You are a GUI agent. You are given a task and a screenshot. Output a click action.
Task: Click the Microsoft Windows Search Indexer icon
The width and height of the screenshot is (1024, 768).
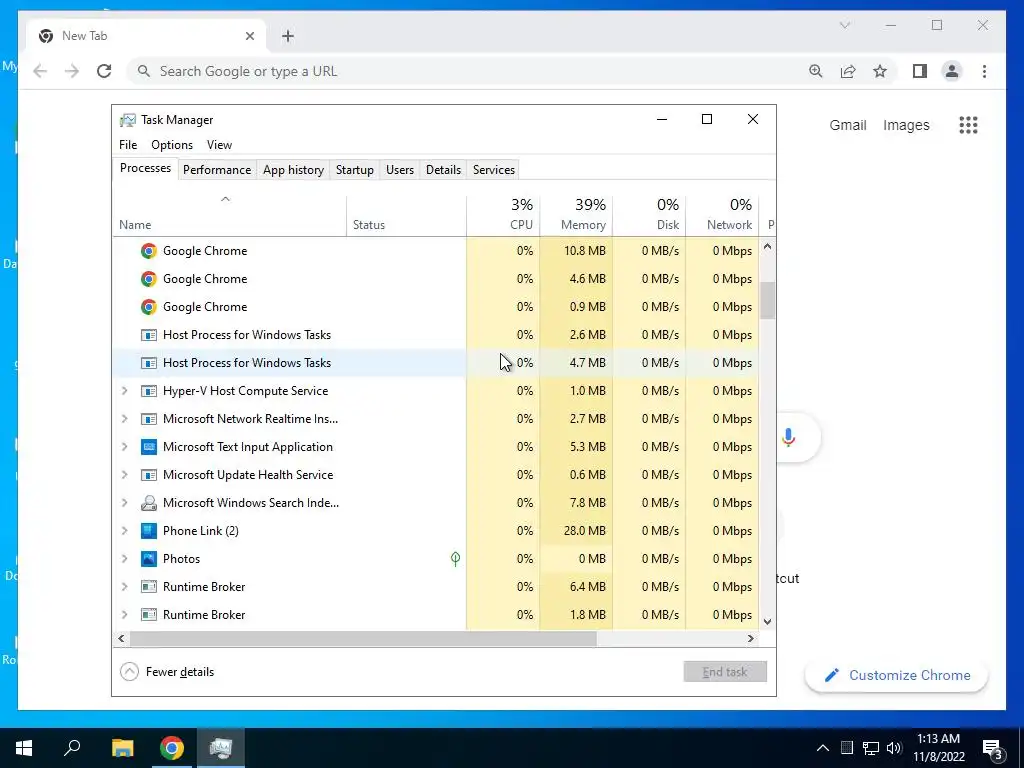149,503
